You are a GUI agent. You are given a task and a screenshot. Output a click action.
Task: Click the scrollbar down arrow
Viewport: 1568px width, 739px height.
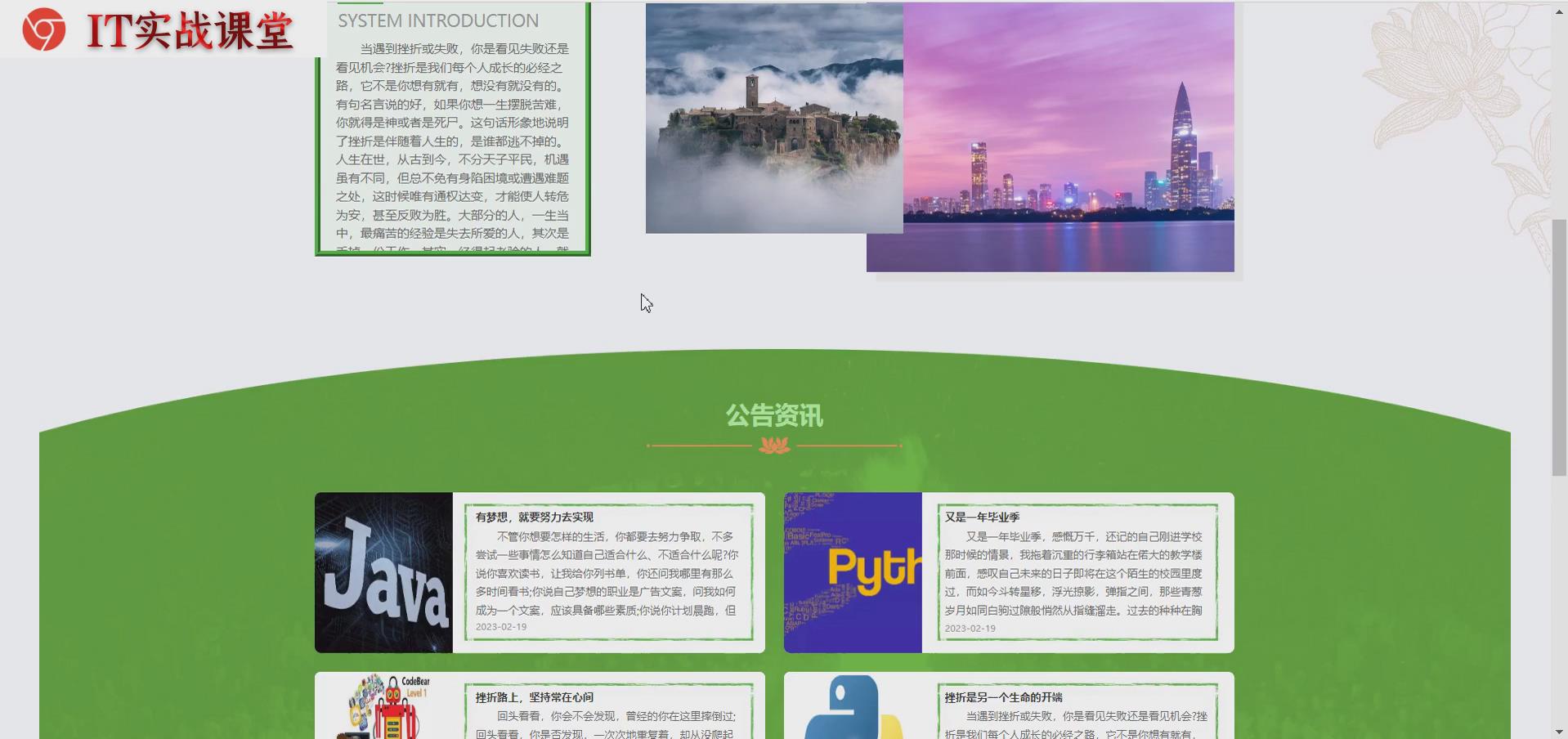1559,732
